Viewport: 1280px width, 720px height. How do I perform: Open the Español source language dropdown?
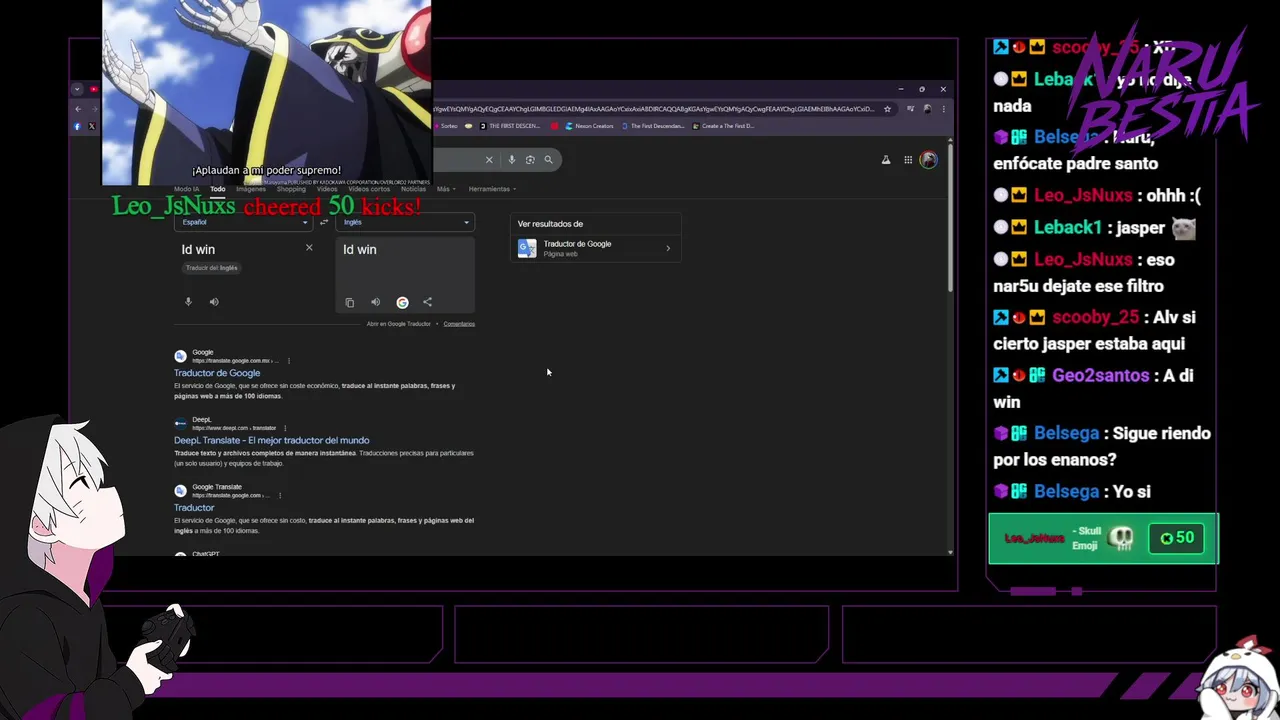(245, 222)
